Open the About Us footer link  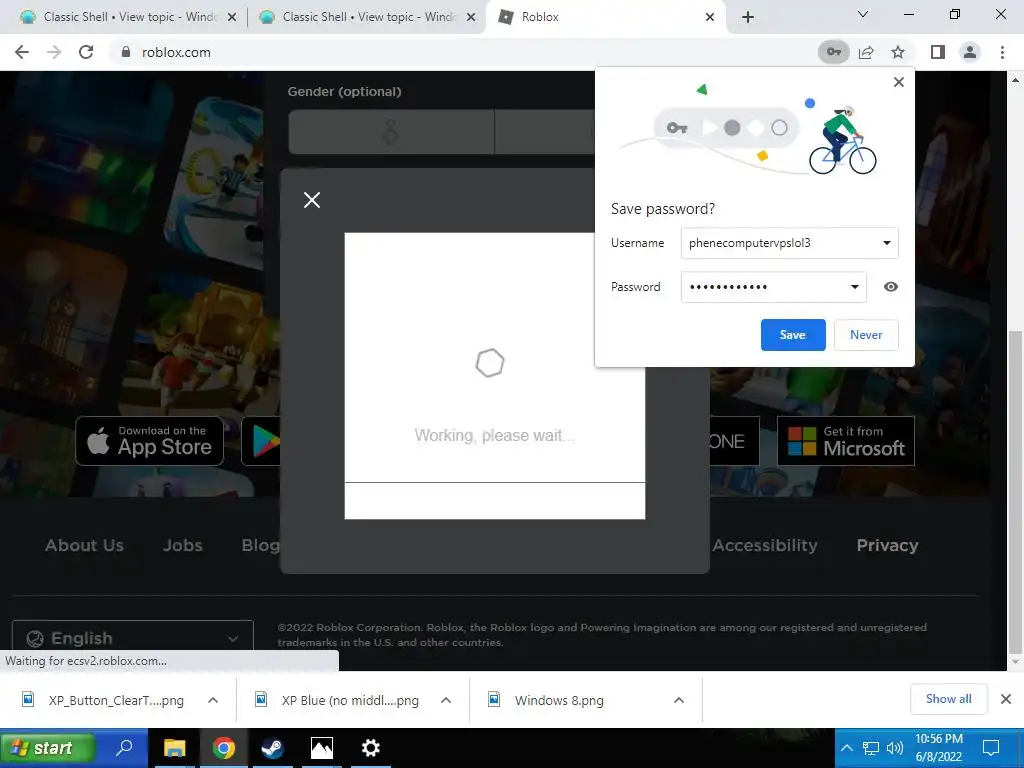point(84,545)
